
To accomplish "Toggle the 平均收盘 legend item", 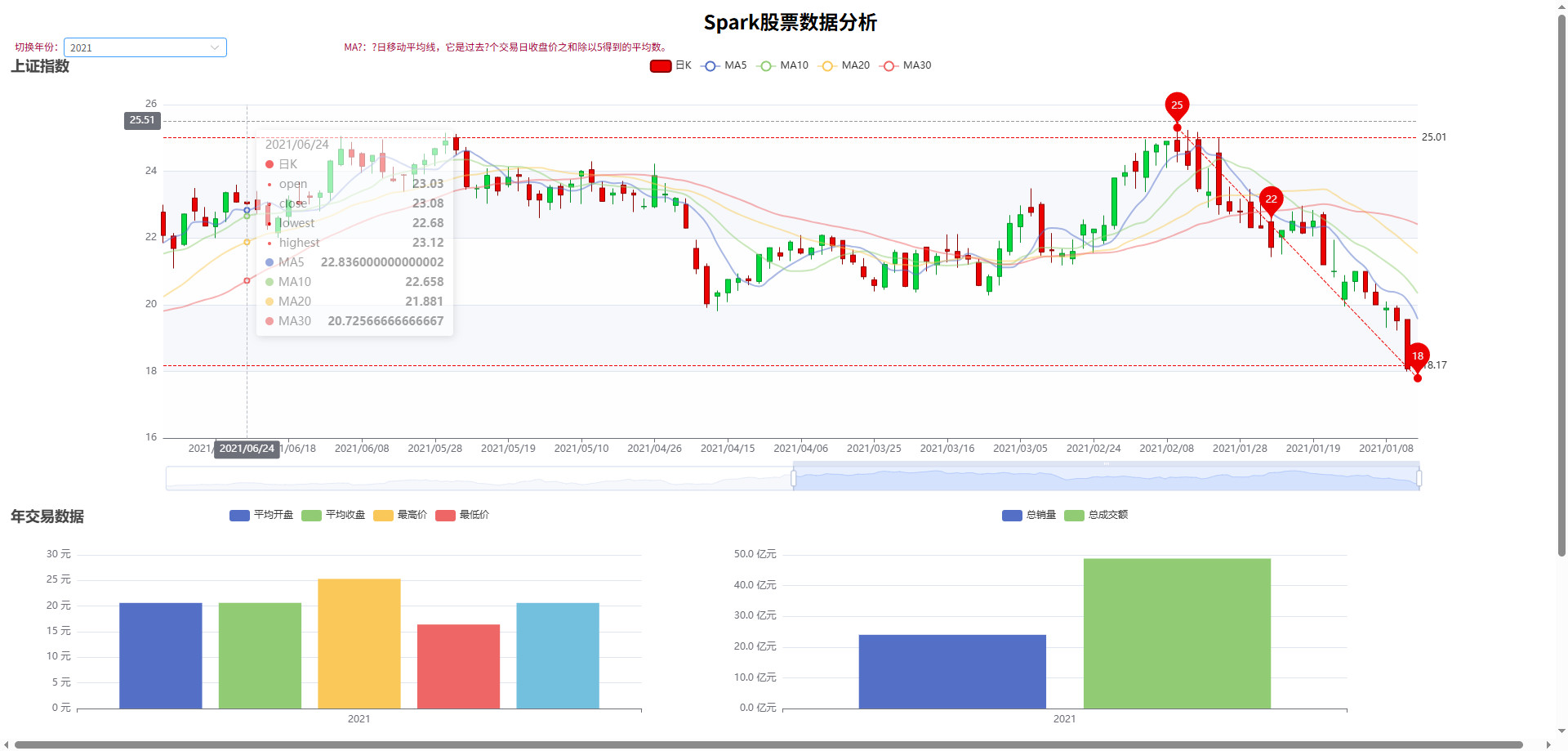I will pyautogui.click(x=333, y=515).
